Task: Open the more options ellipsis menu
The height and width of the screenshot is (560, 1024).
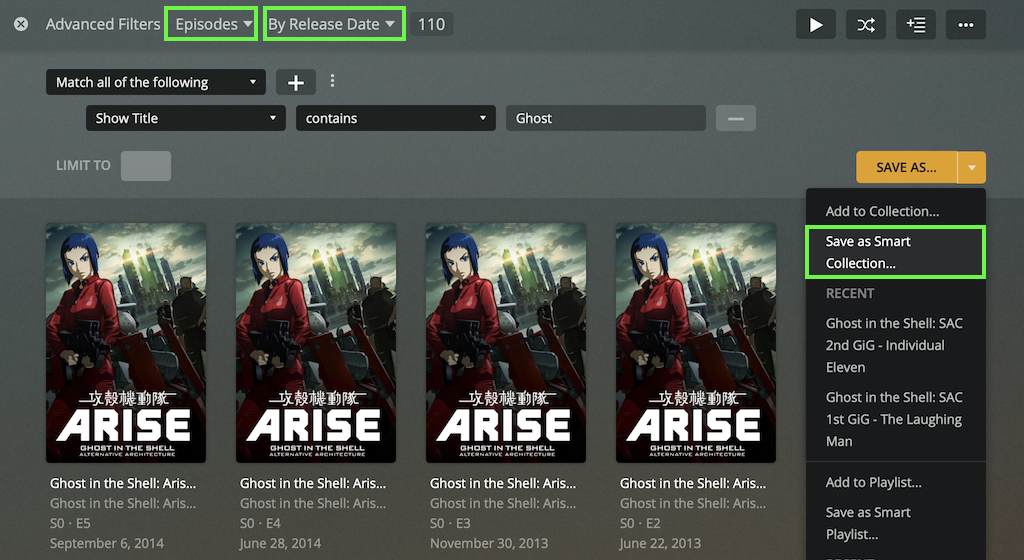Action: [966, 25]
